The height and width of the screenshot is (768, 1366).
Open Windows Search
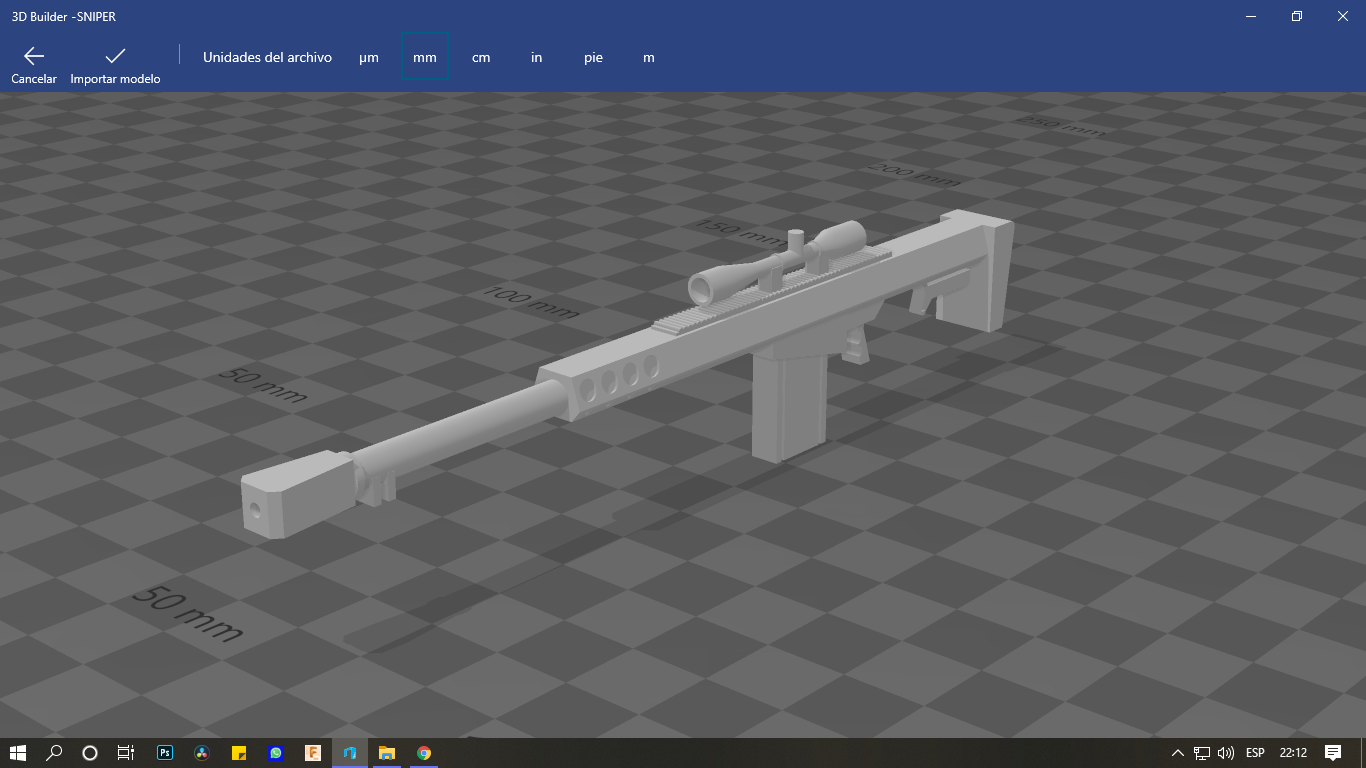coord(53,753)
